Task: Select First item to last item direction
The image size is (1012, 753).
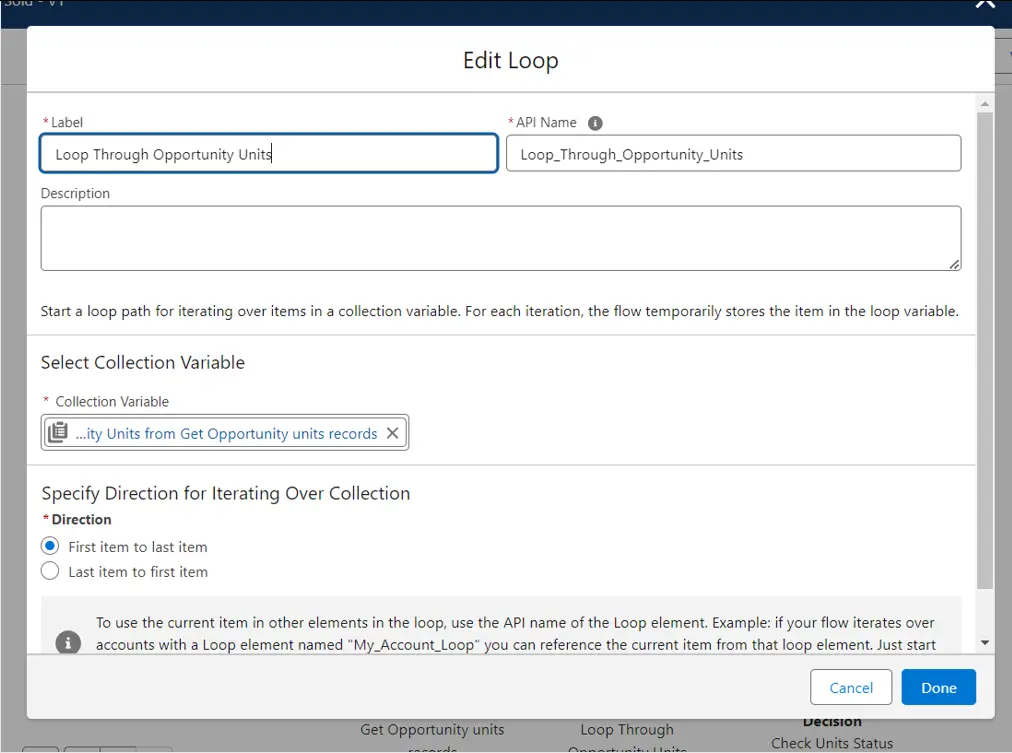Action: pyautogui.click(x=50, y=546)
